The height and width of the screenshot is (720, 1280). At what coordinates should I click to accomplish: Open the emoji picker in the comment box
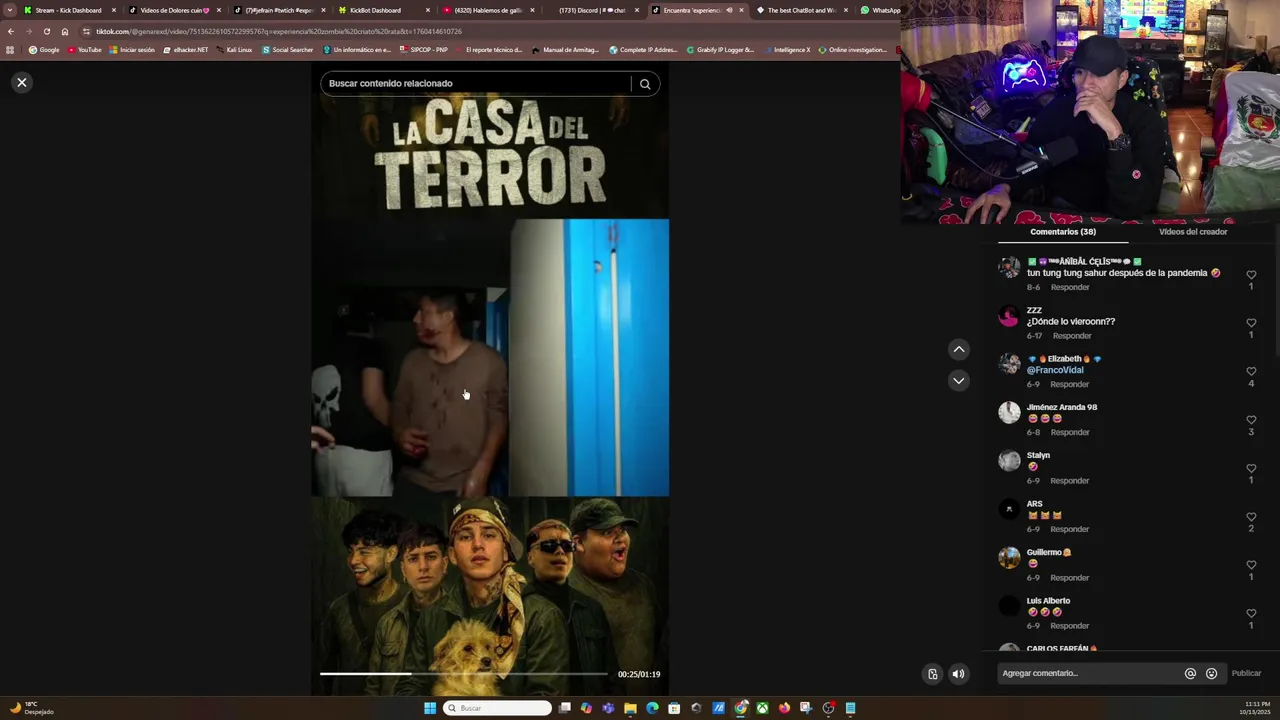click(x=1211, y=674)
